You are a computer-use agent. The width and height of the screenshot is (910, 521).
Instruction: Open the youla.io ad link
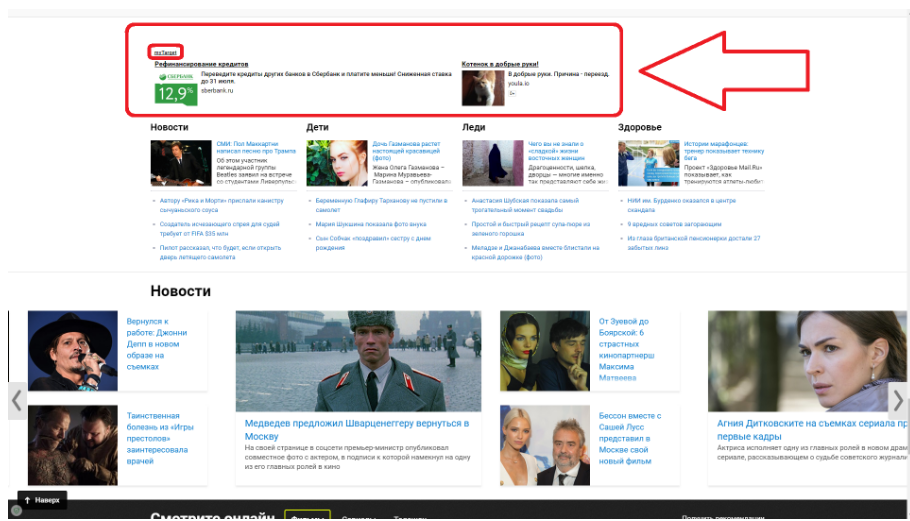pyautogui.click(x=519, y=84)
